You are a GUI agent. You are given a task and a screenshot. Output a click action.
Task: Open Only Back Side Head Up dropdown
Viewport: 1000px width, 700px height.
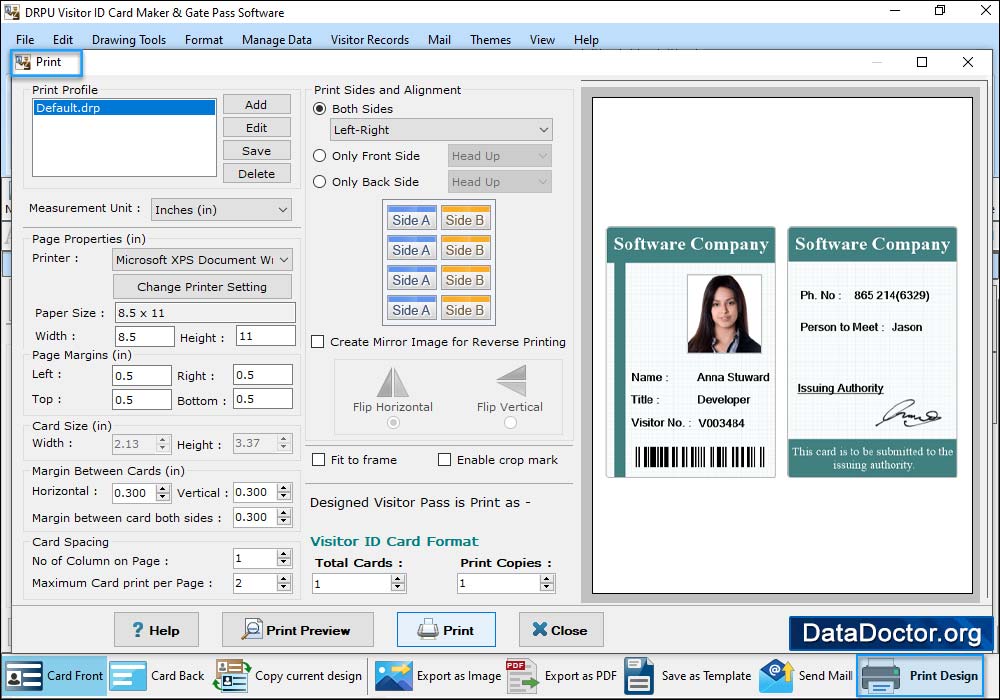pos(499,182)
